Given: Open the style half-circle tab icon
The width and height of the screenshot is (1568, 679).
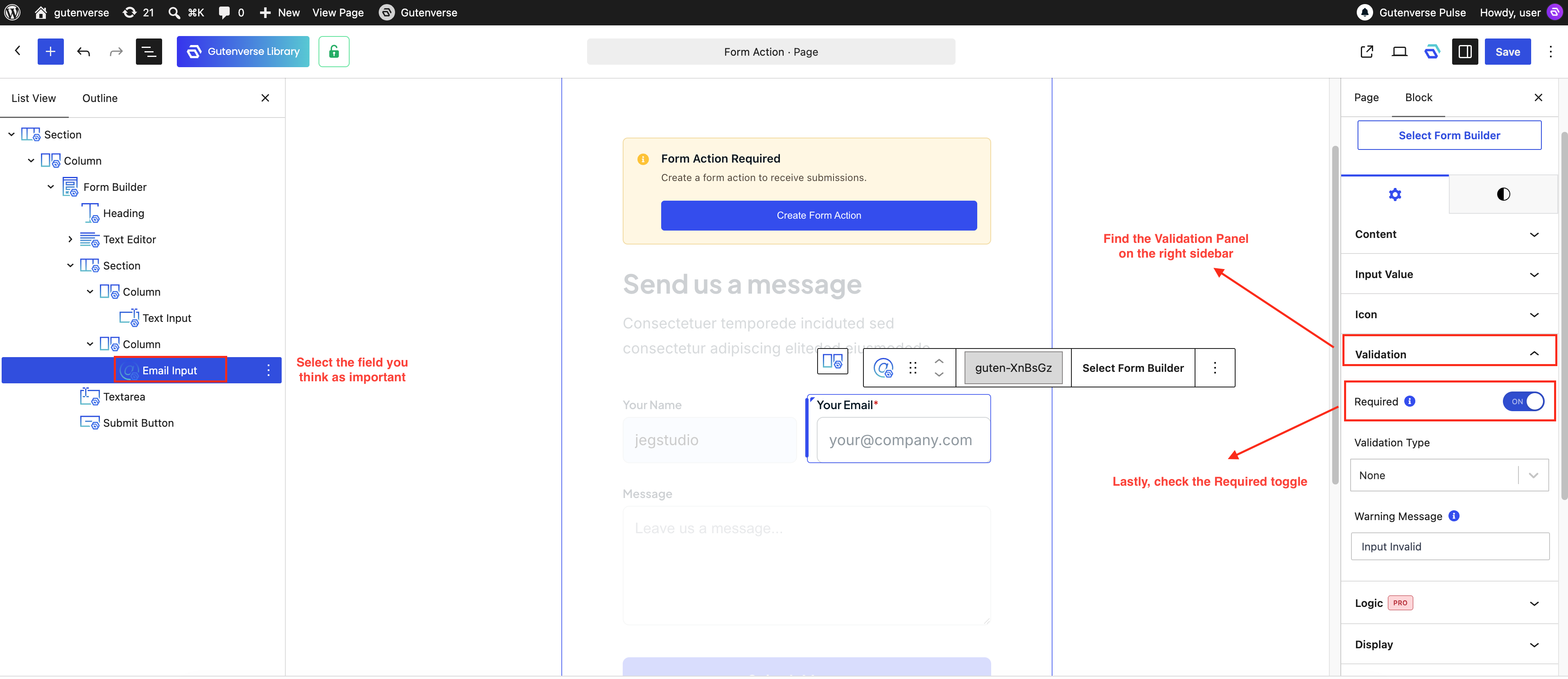Looking at the screenshot, I should coord(1503,194).
